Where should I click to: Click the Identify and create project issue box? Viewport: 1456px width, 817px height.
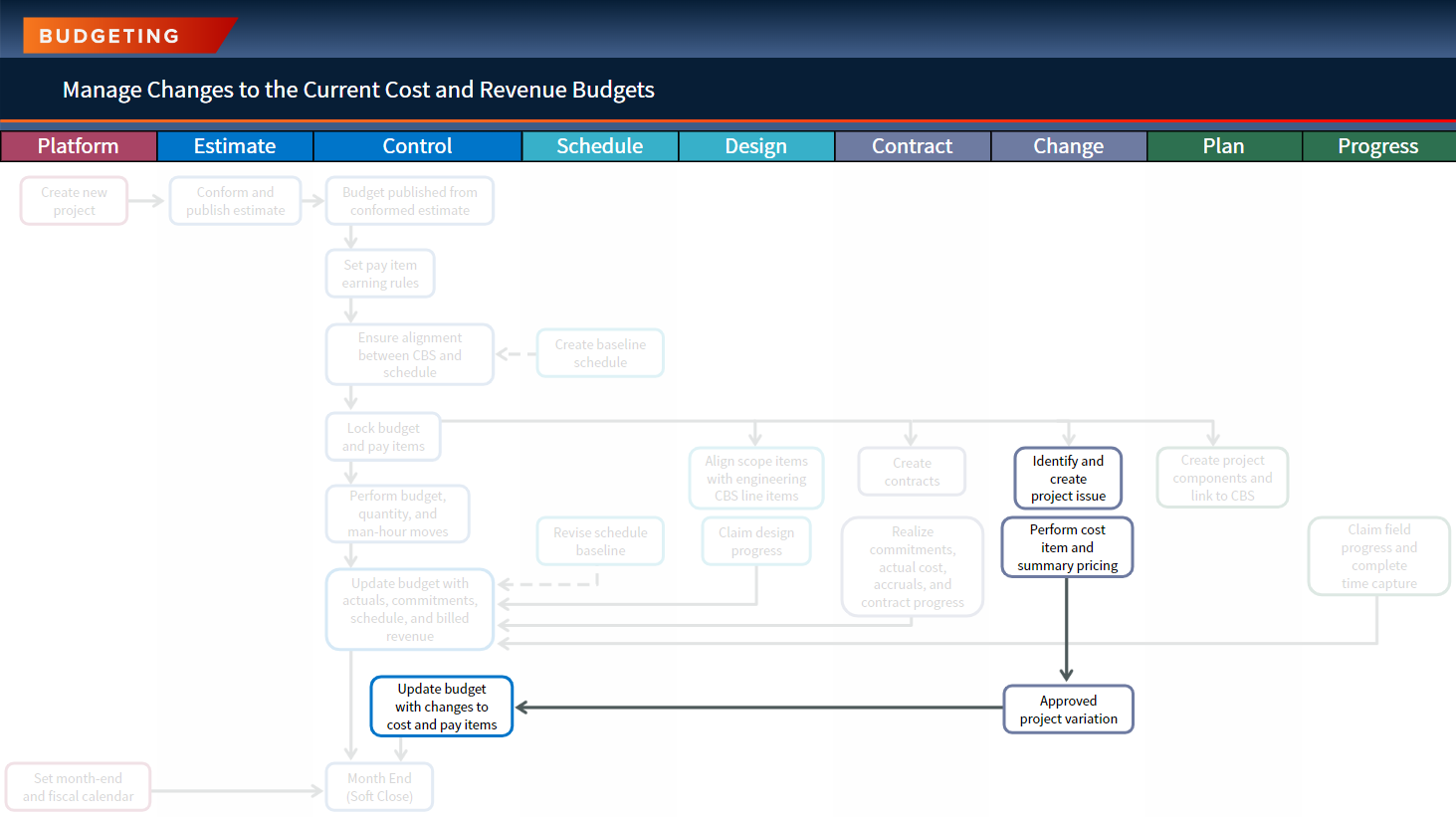click(x=1068, y=479)
